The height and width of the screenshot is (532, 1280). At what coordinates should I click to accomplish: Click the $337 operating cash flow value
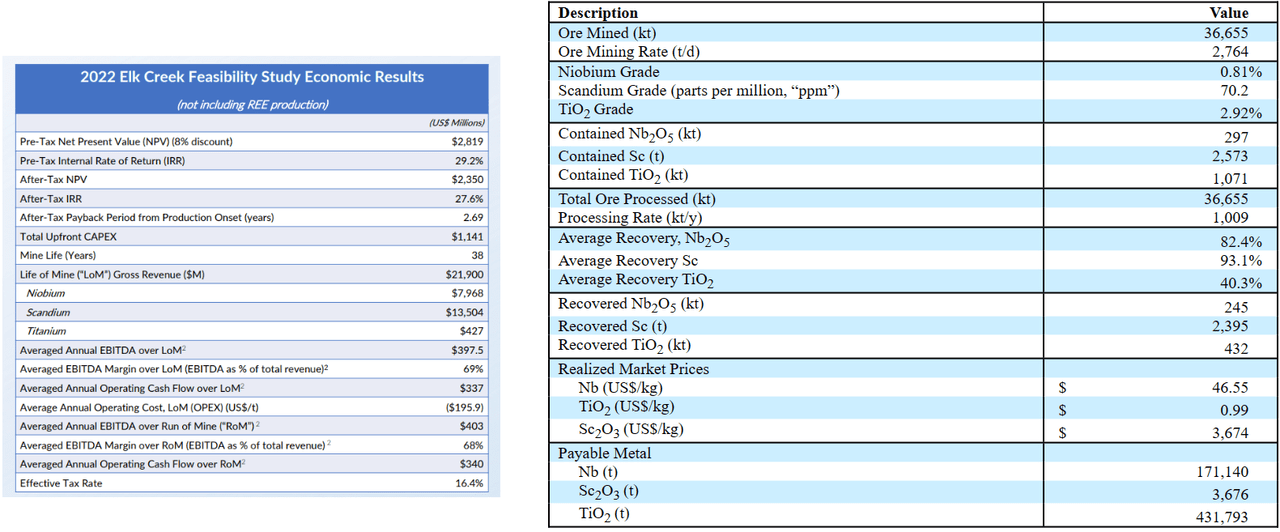472,388
